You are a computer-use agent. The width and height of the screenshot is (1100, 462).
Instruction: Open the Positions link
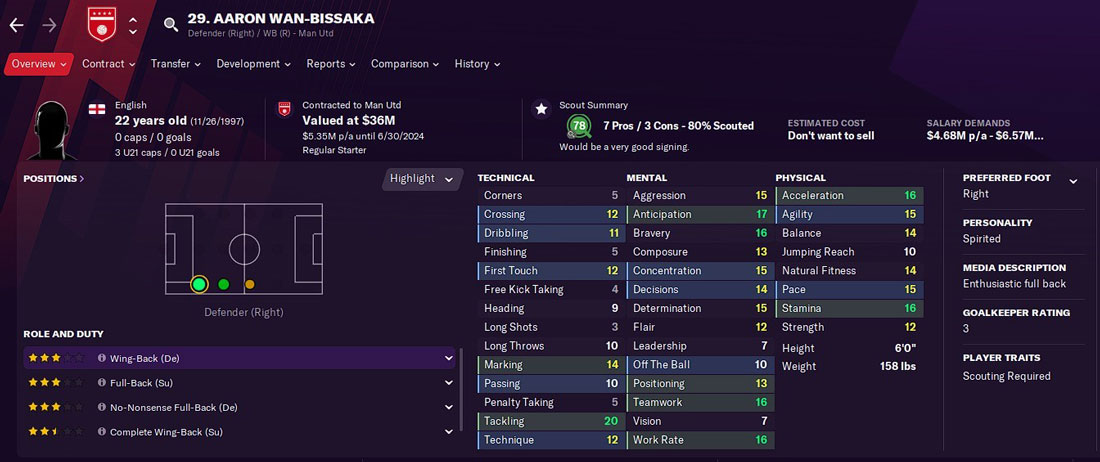[53, 179]
